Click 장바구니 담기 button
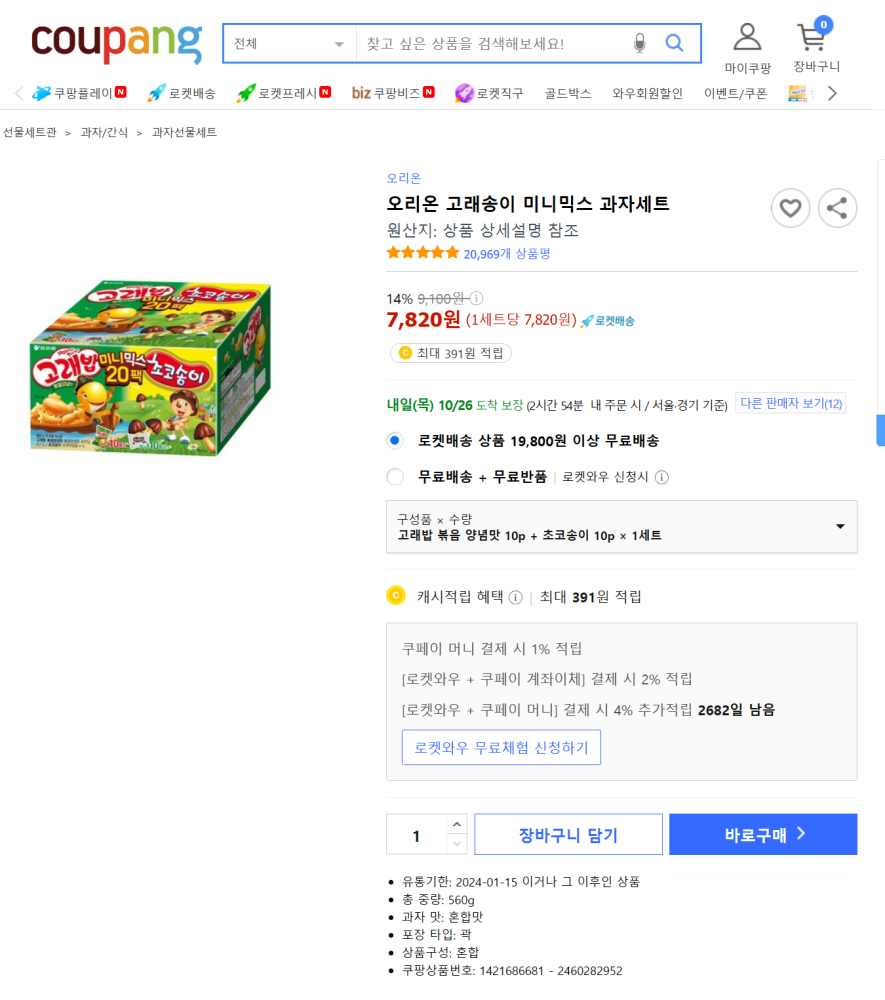 (x=568, y=835)
